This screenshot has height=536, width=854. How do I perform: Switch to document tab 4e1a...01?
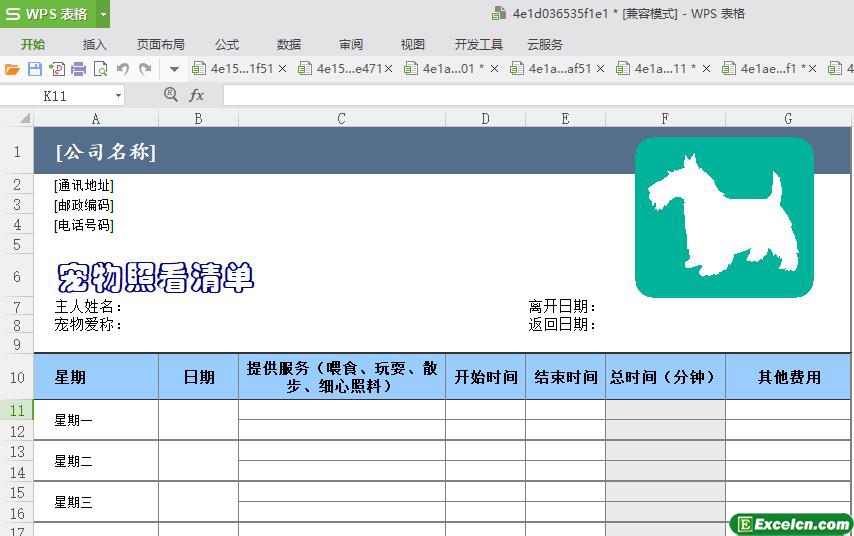(x=444, y=69)
